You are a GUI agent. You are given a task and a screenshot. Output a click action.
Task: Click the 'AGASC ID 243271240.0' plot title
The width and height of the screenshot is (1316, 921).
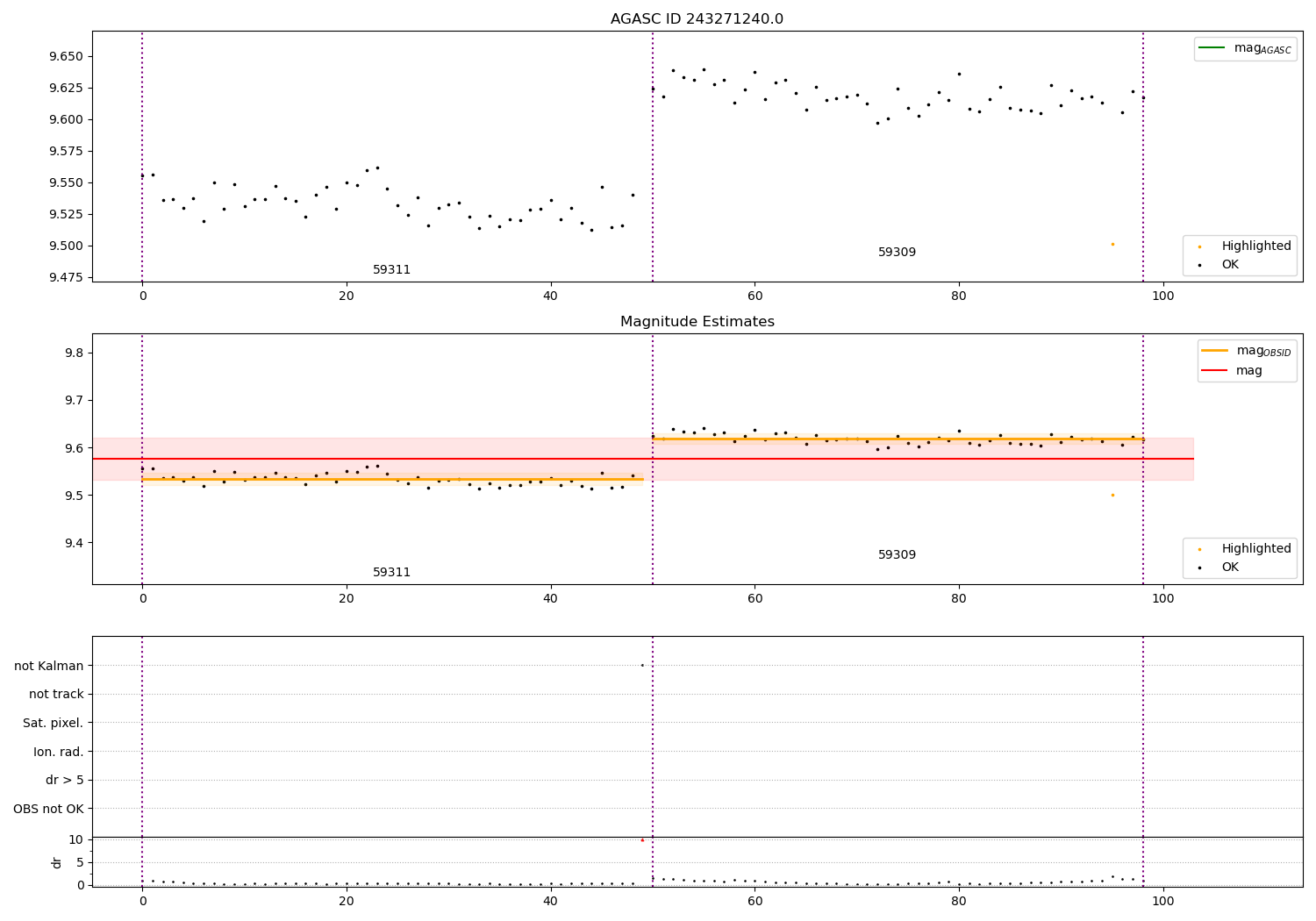click(697, 19)
